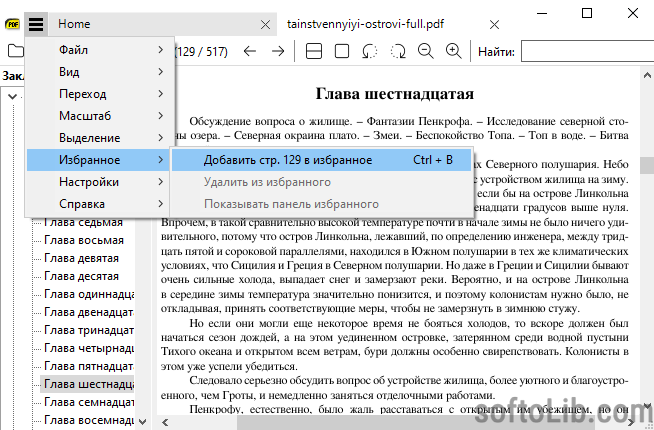Open the Выделение submenu

[98, 138]
